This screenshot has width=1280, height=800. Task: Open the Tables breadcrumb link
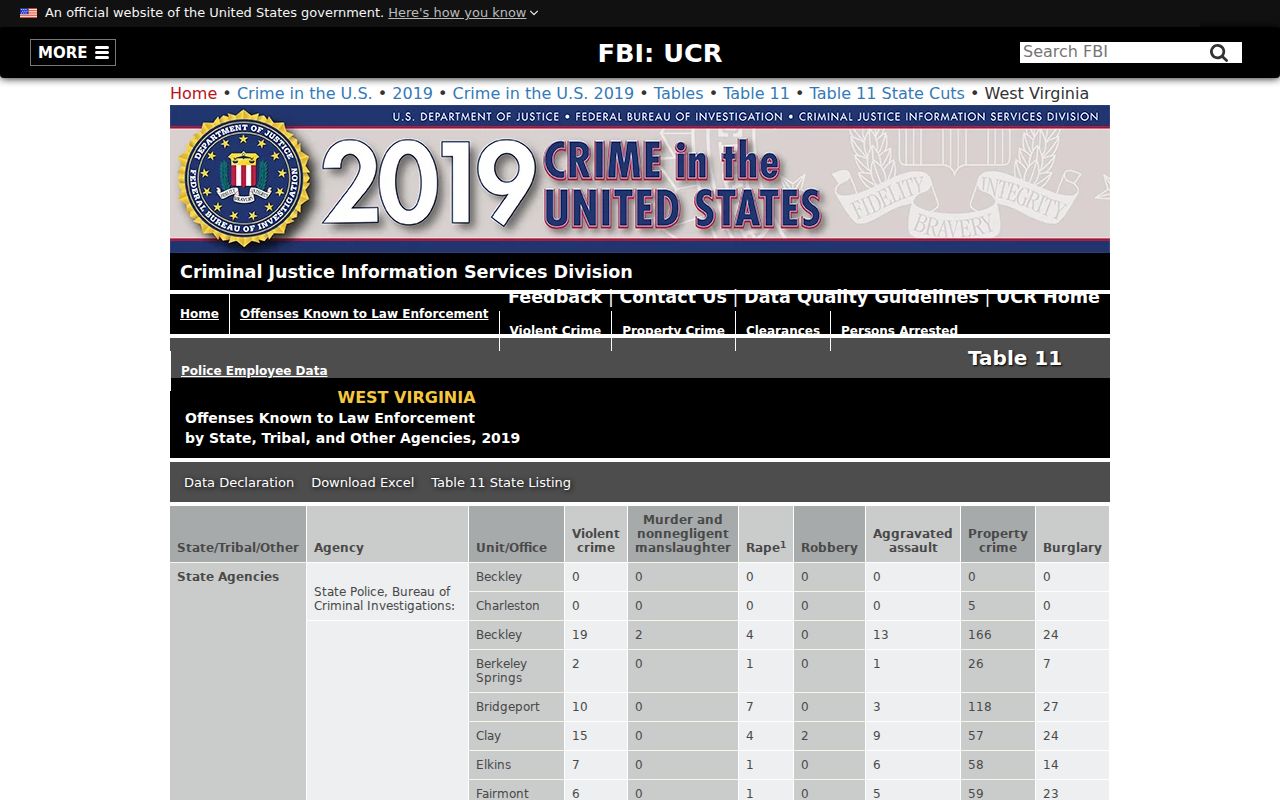pyautogui.click(x=678, y=93)
